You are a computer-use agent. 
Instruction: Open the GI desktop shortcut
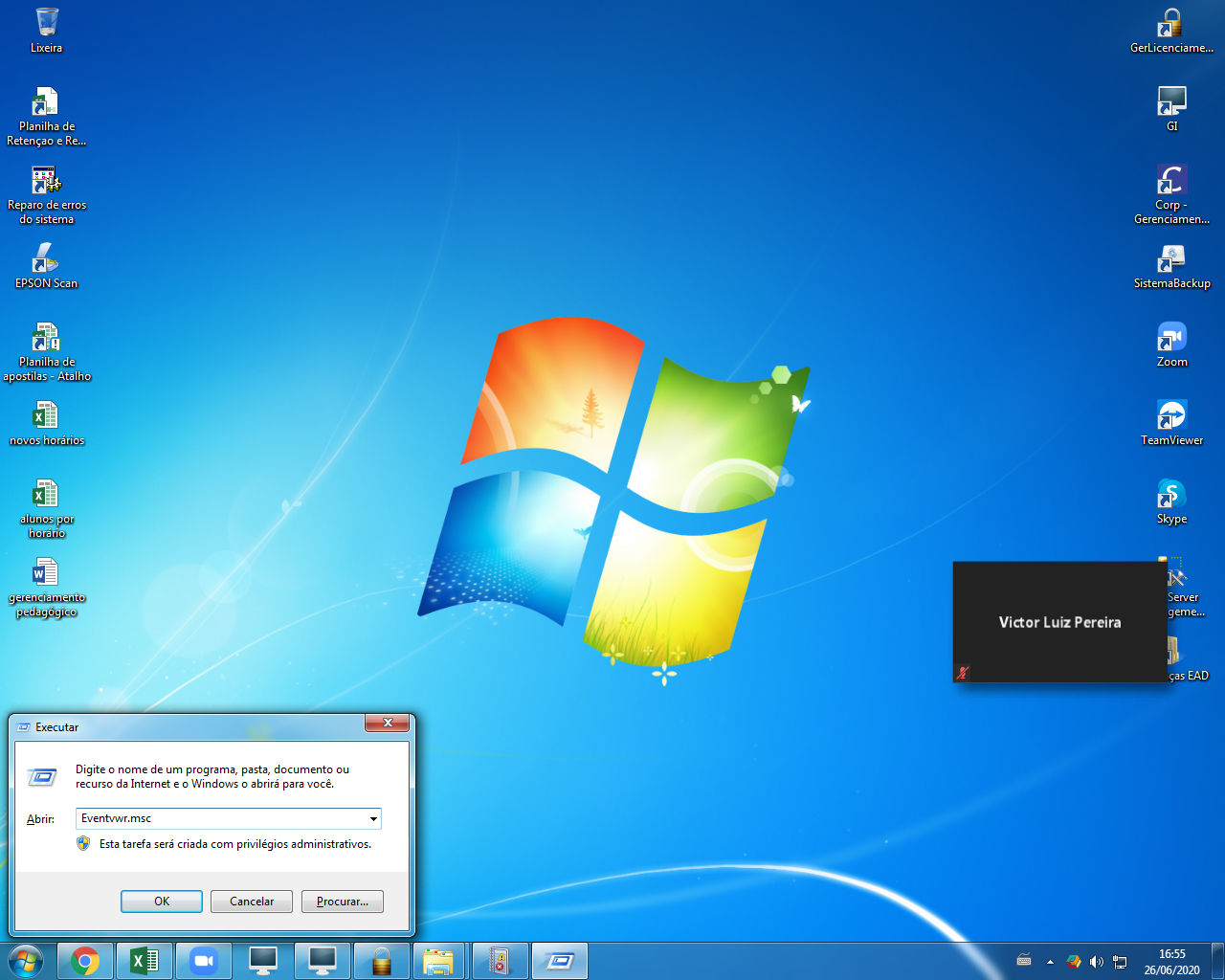(1171, 108)
